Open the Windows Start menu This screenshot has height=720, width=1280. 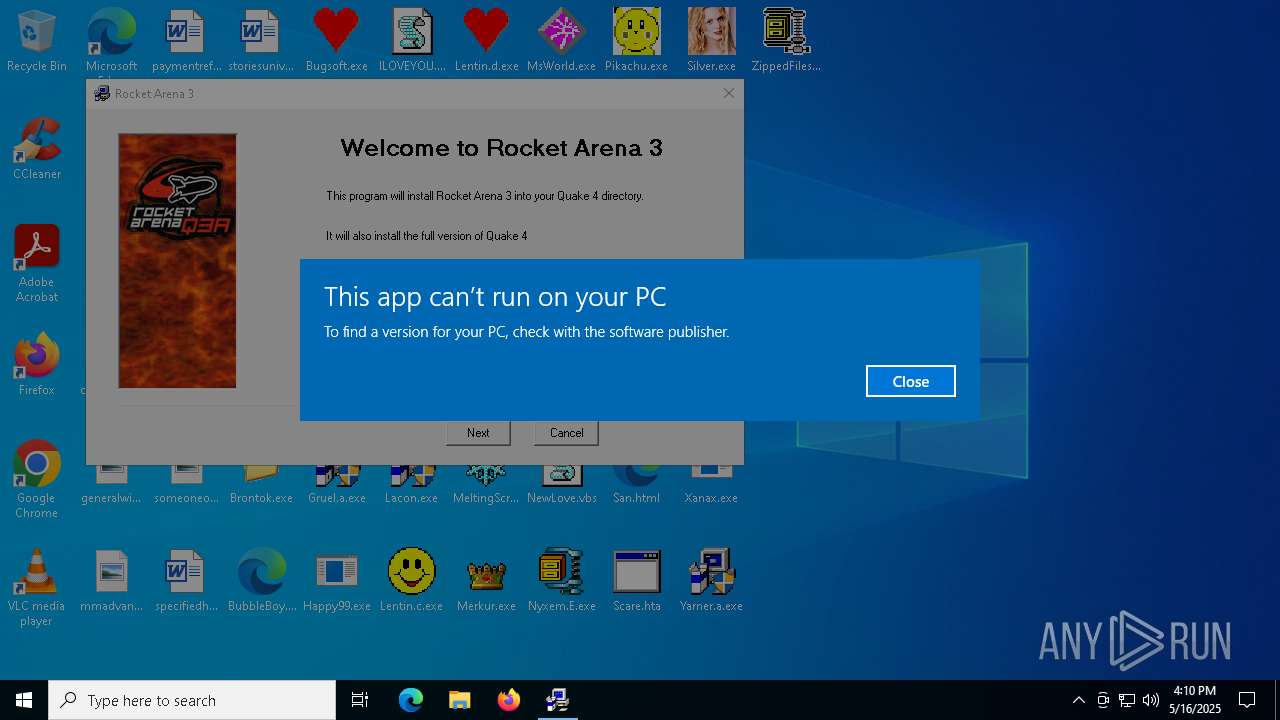[24, 700]
